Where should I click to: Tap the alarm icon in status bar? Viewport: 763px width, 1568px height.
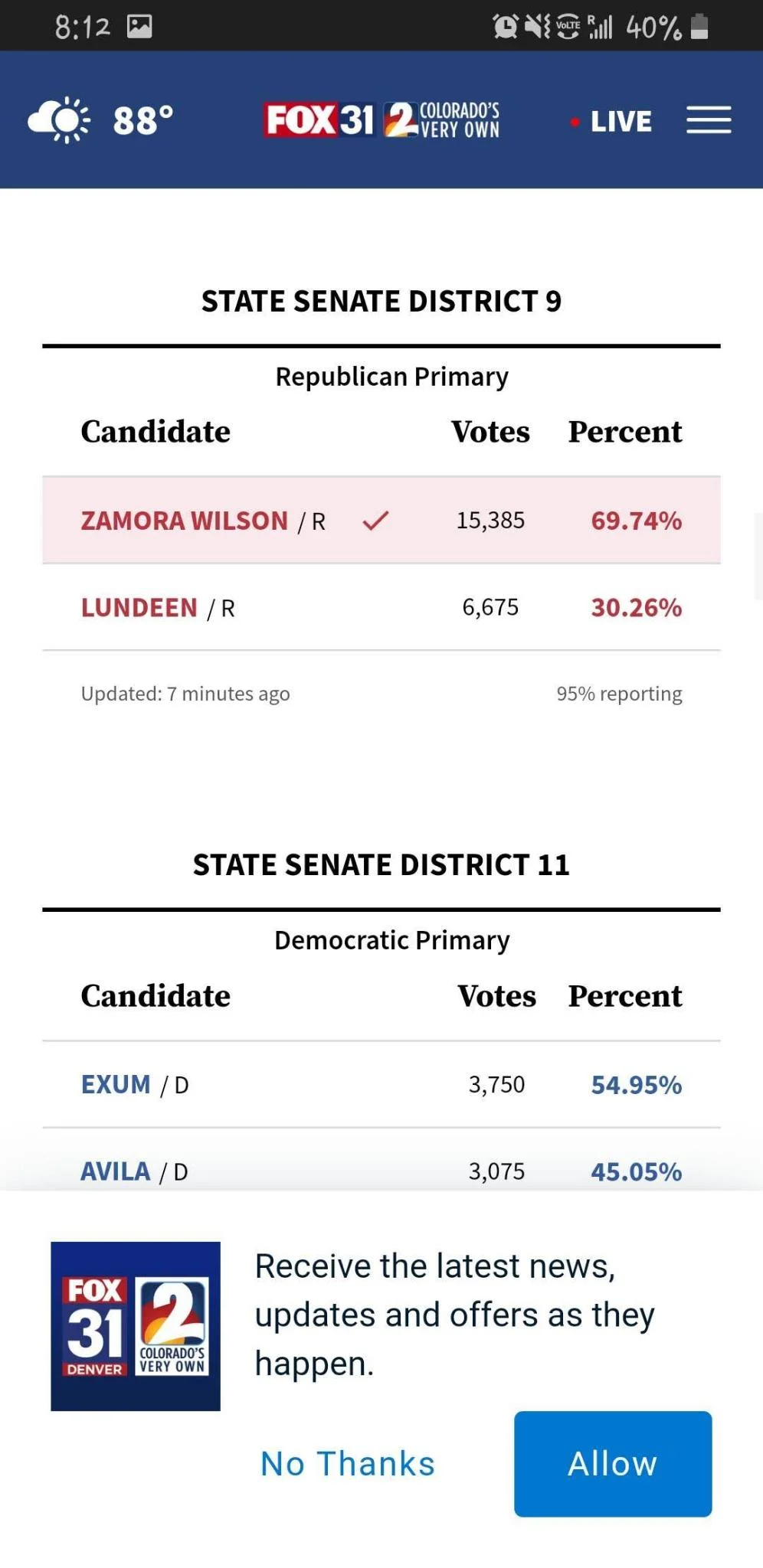click(505, 27)
